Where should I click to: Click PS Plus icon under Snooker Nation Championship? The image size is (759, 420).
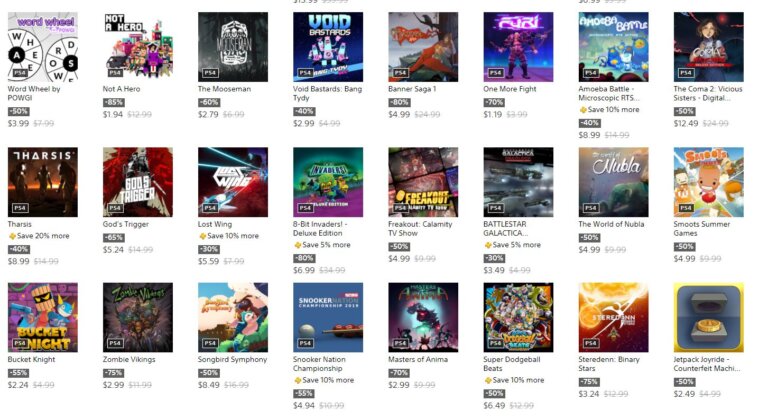click(x=298, y=380)
